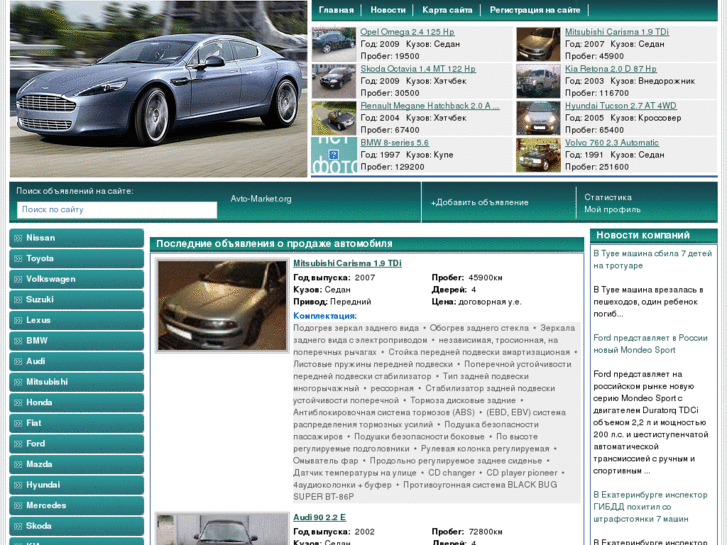Open news 'Ford представляет в России новый Mondeo Sport'
This screenshot has height=545, width=727.
pos(650,344)
